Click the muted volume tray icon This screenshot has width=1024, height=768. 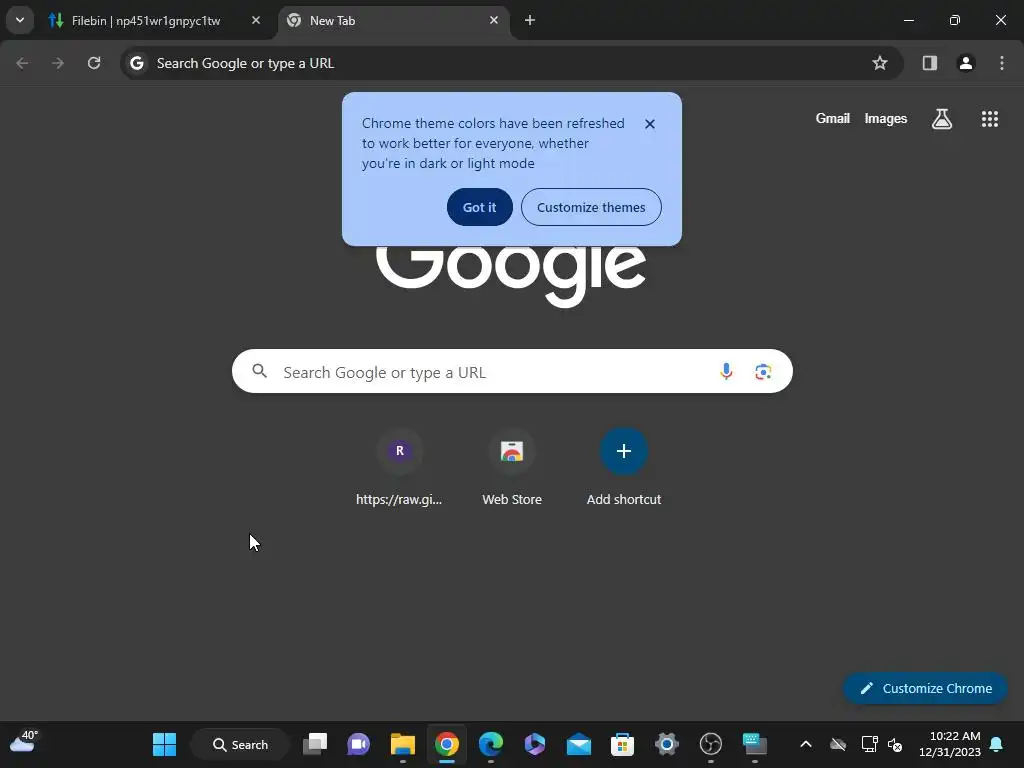895,744
